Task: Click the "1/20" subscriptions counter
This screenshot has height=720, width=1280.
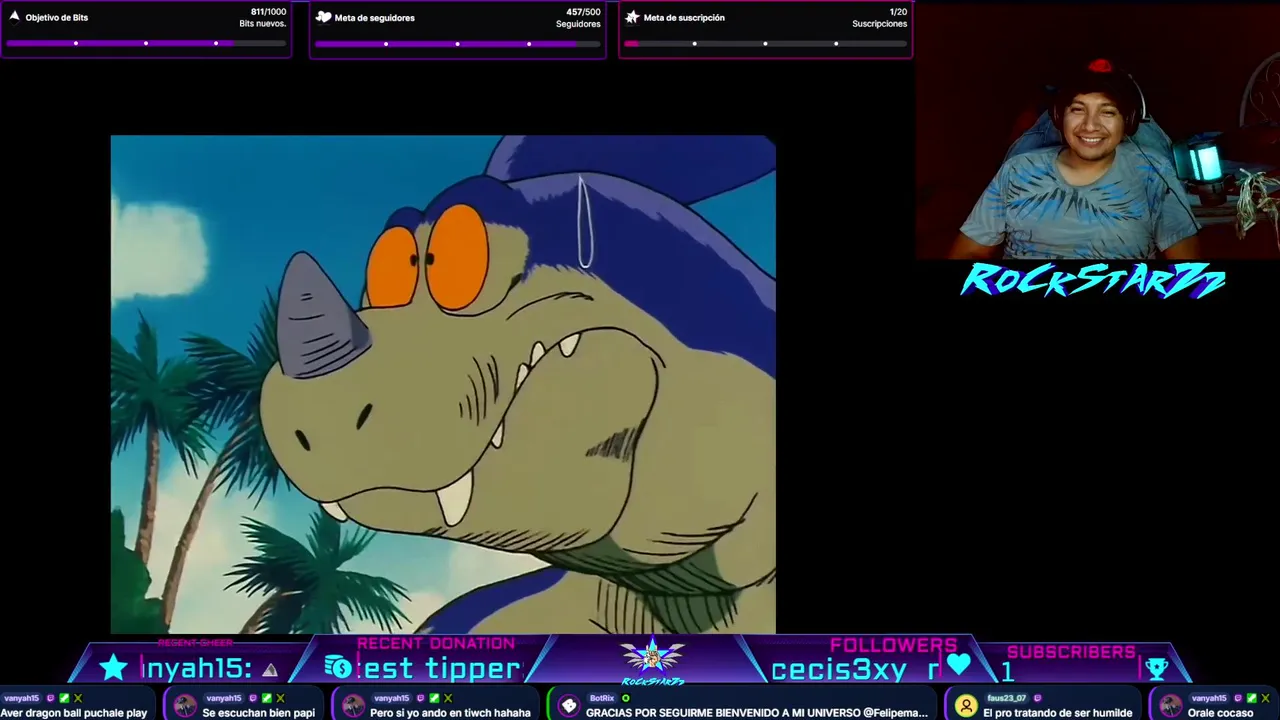Action: click(898, 12)
